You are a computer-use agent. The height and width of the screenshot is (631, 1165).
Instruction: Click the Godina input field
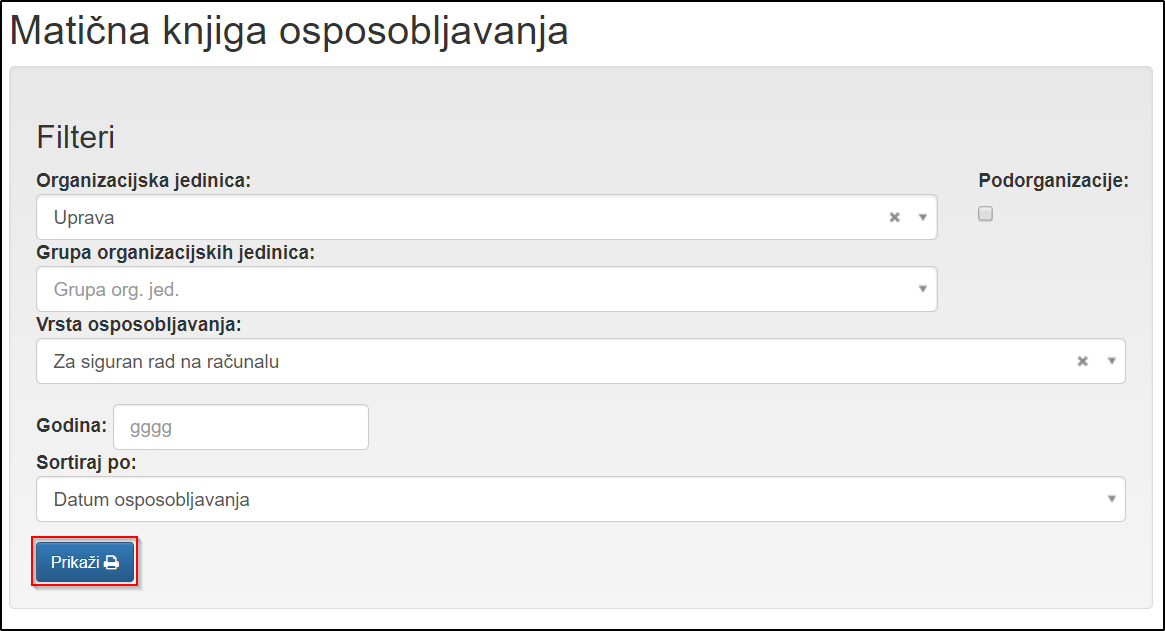click(240, 426)
